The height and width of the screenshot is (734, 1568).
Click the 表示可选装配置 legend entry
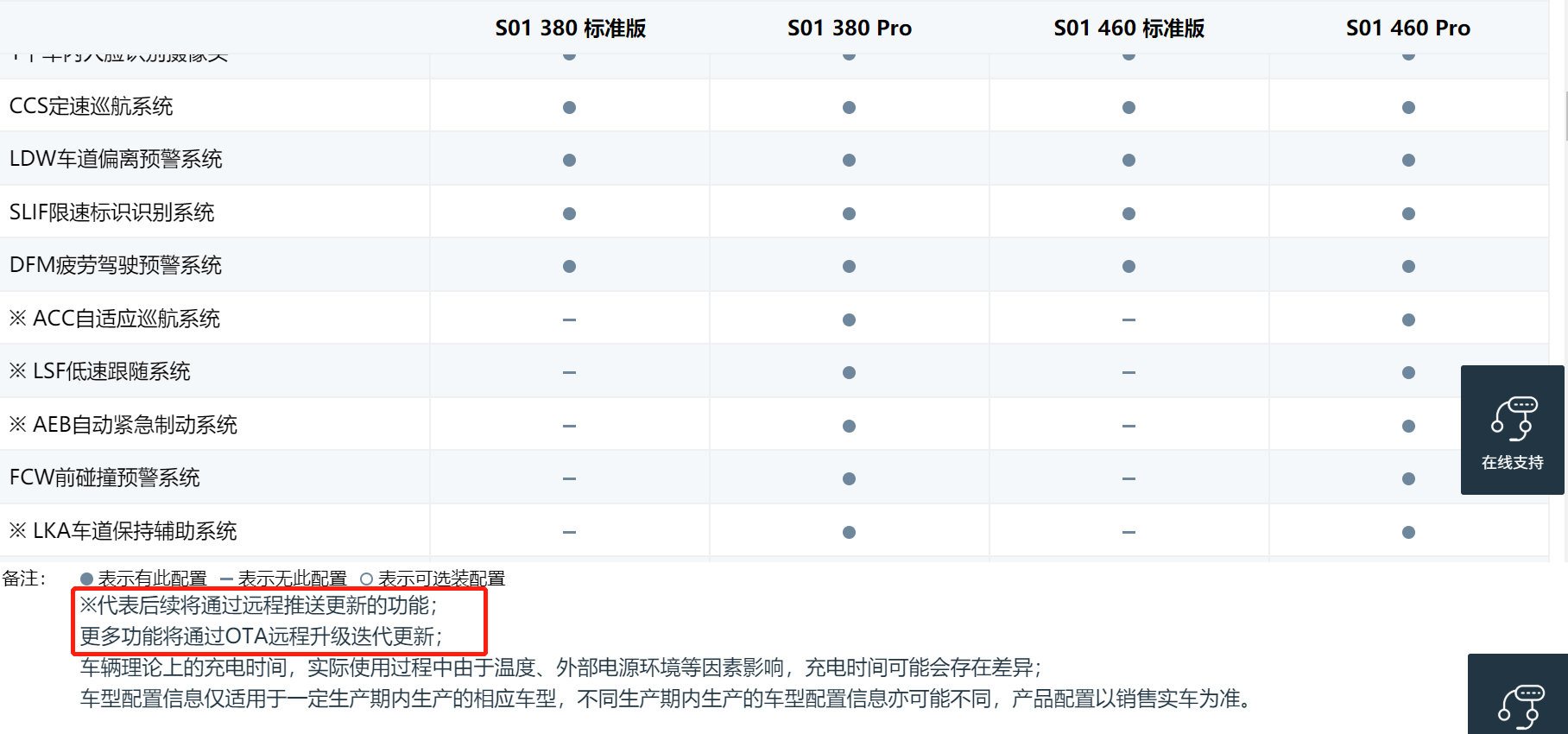433,578
